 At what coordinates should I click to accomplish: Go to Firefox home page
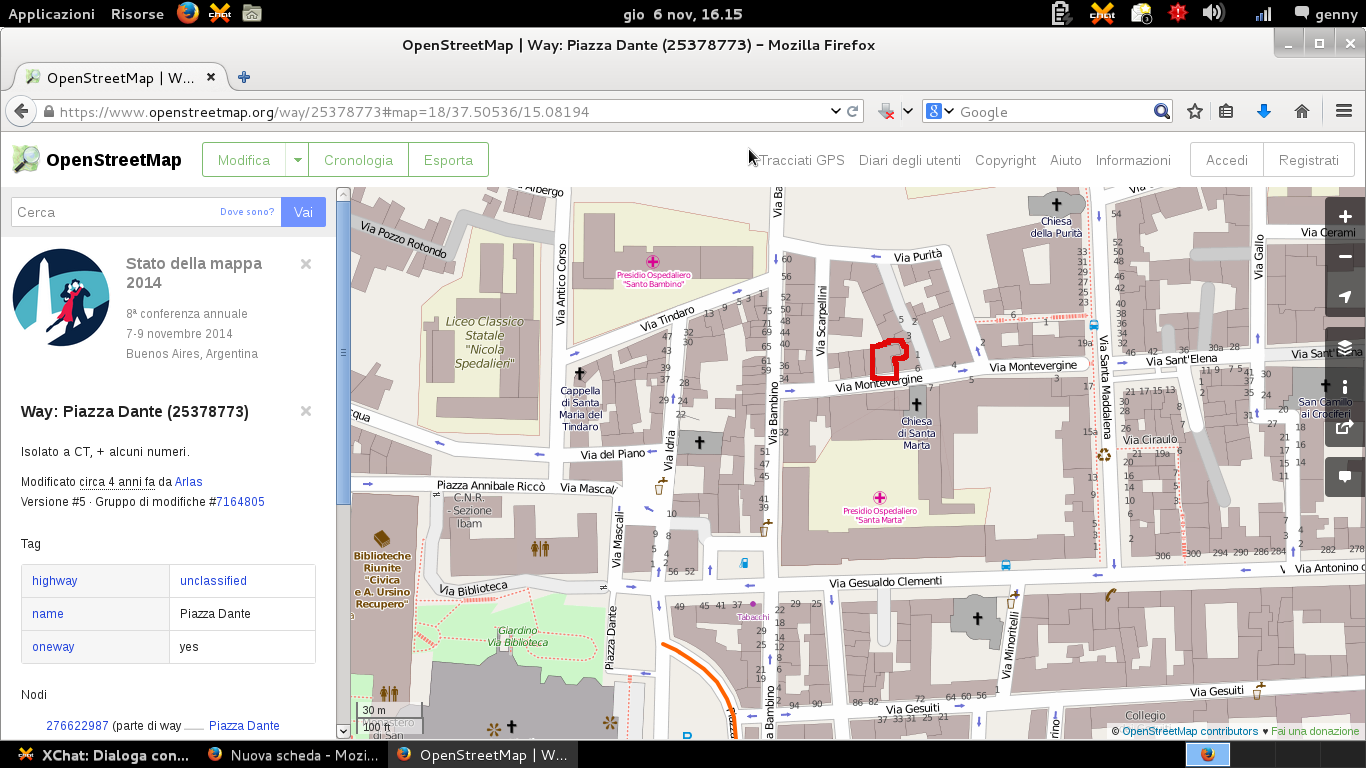[1301, 112]
